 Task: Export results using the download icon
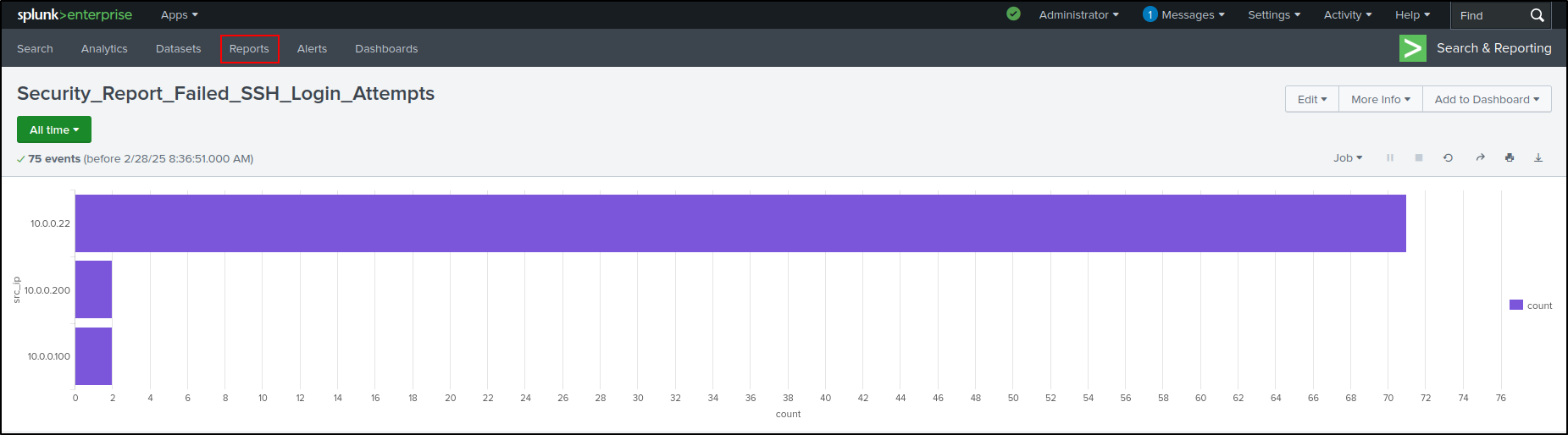coord(1538,158)
